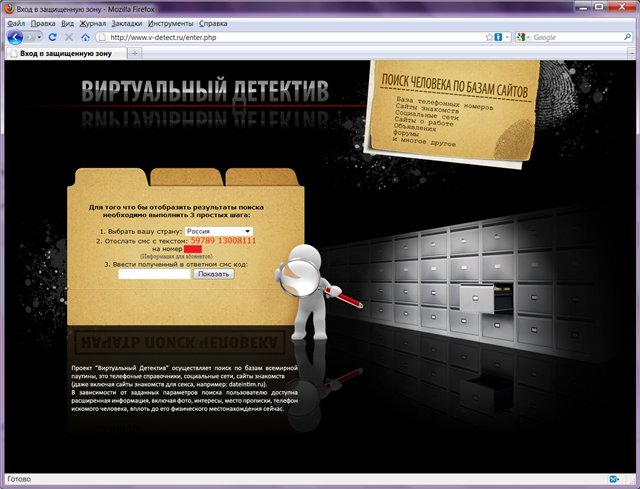Open the Журнал menu
Image resolution: width=640 pixels, height=489 pixels.
pyautogui.click(x=92, y=22)
